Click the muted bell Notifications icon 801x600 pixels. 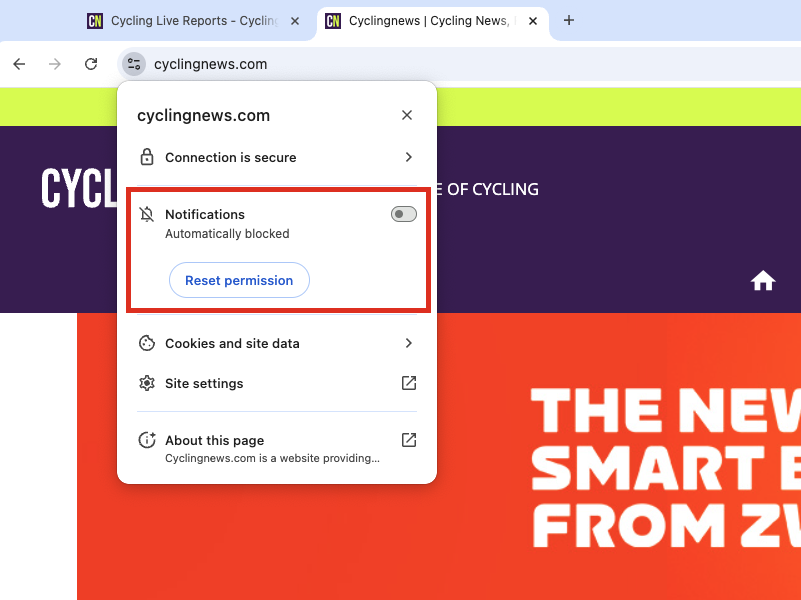(x=147, y=214)
